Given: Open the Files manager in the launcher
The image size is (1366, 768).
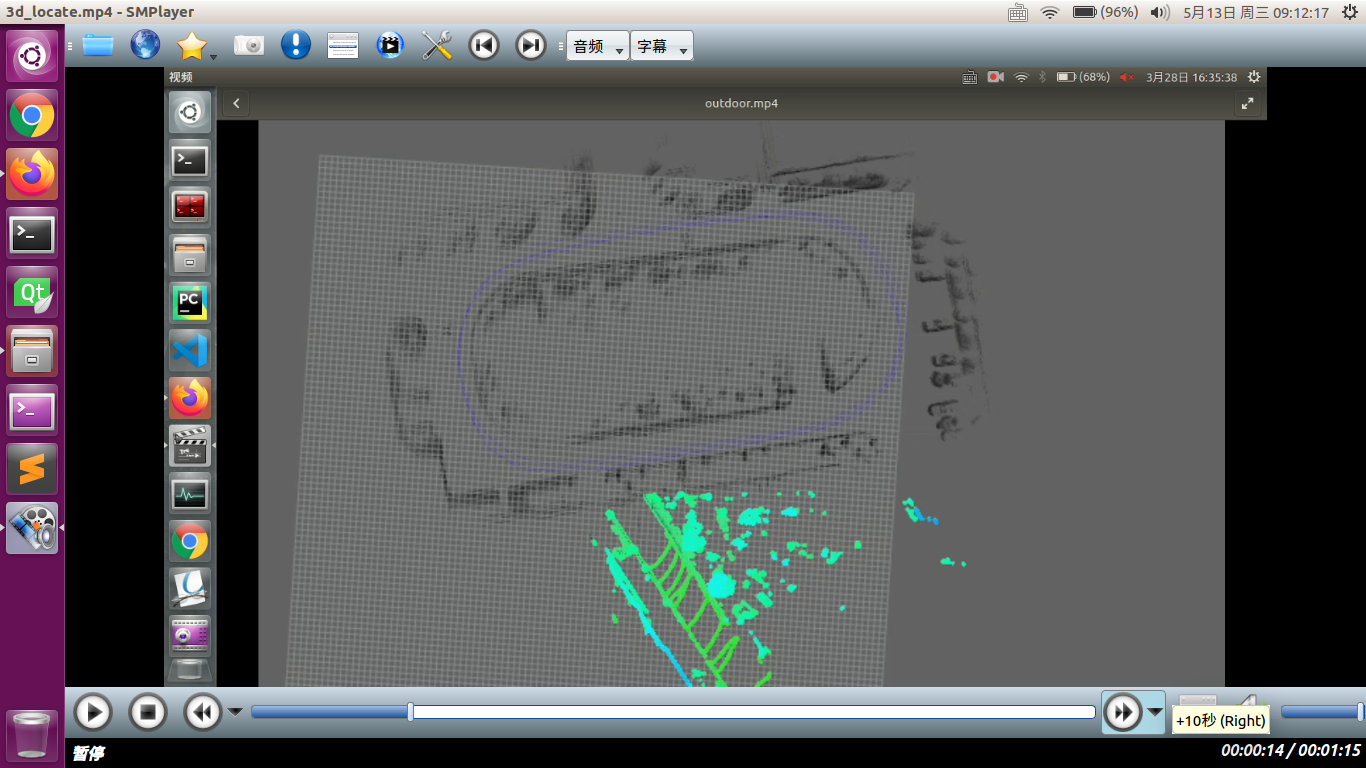Looking at the screenshot, I should tap(32, 352).
